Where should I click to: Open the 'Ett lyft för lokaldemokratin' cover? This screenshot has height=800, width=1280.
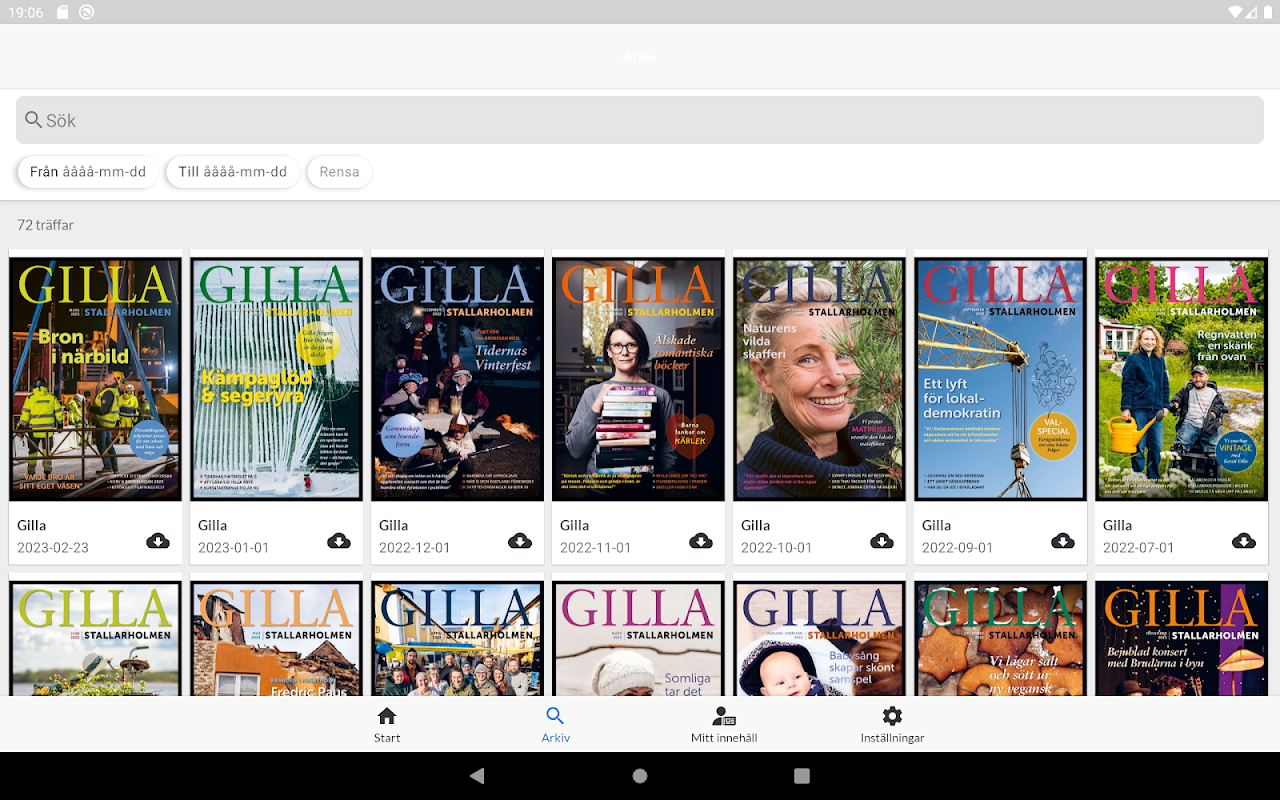[x=1001, y=379]
